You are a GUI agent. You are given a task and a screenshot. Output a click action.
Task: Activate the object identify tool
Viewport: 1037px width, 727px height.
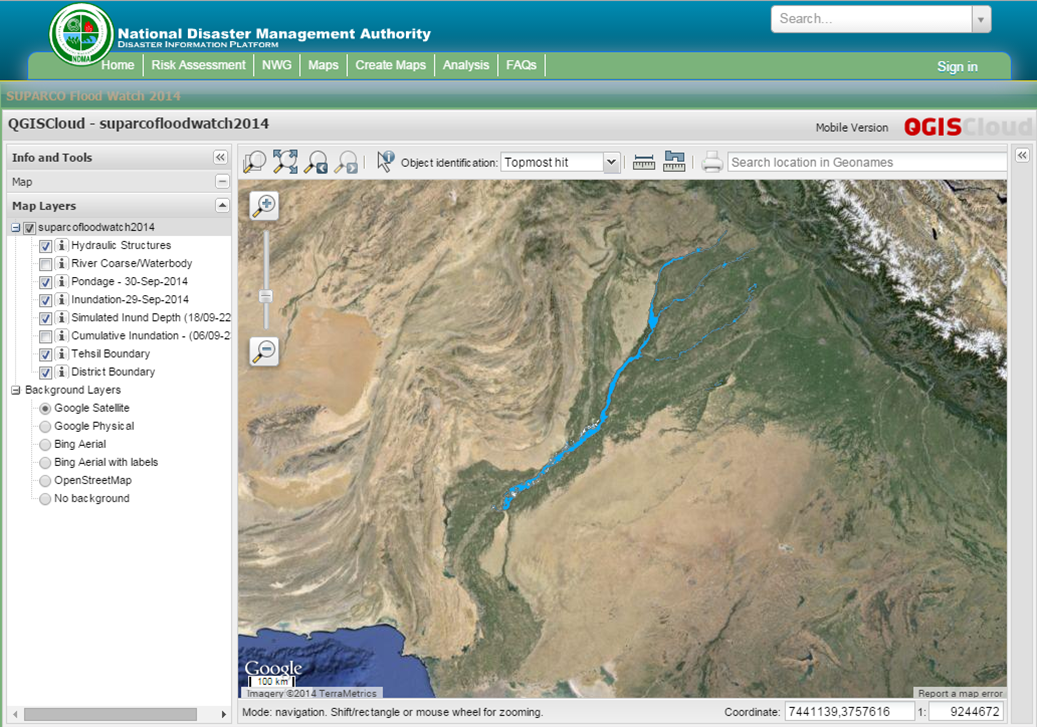coord(385,162)
